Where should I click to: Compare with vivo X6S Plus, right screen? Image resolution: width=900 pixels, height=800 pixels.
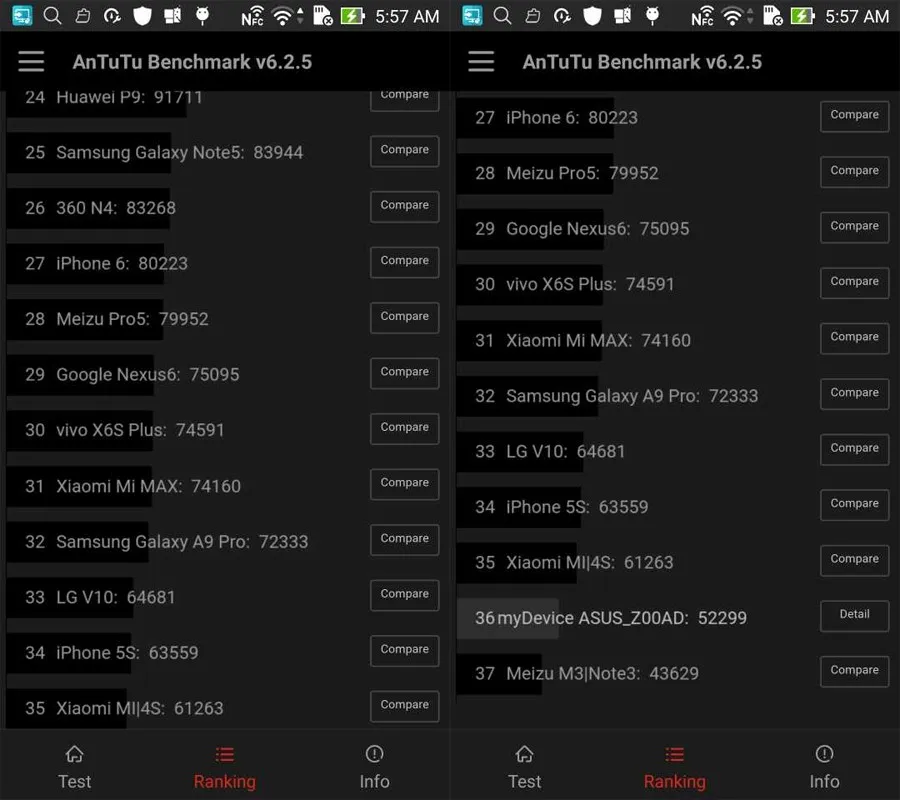(x=855, y=283)
